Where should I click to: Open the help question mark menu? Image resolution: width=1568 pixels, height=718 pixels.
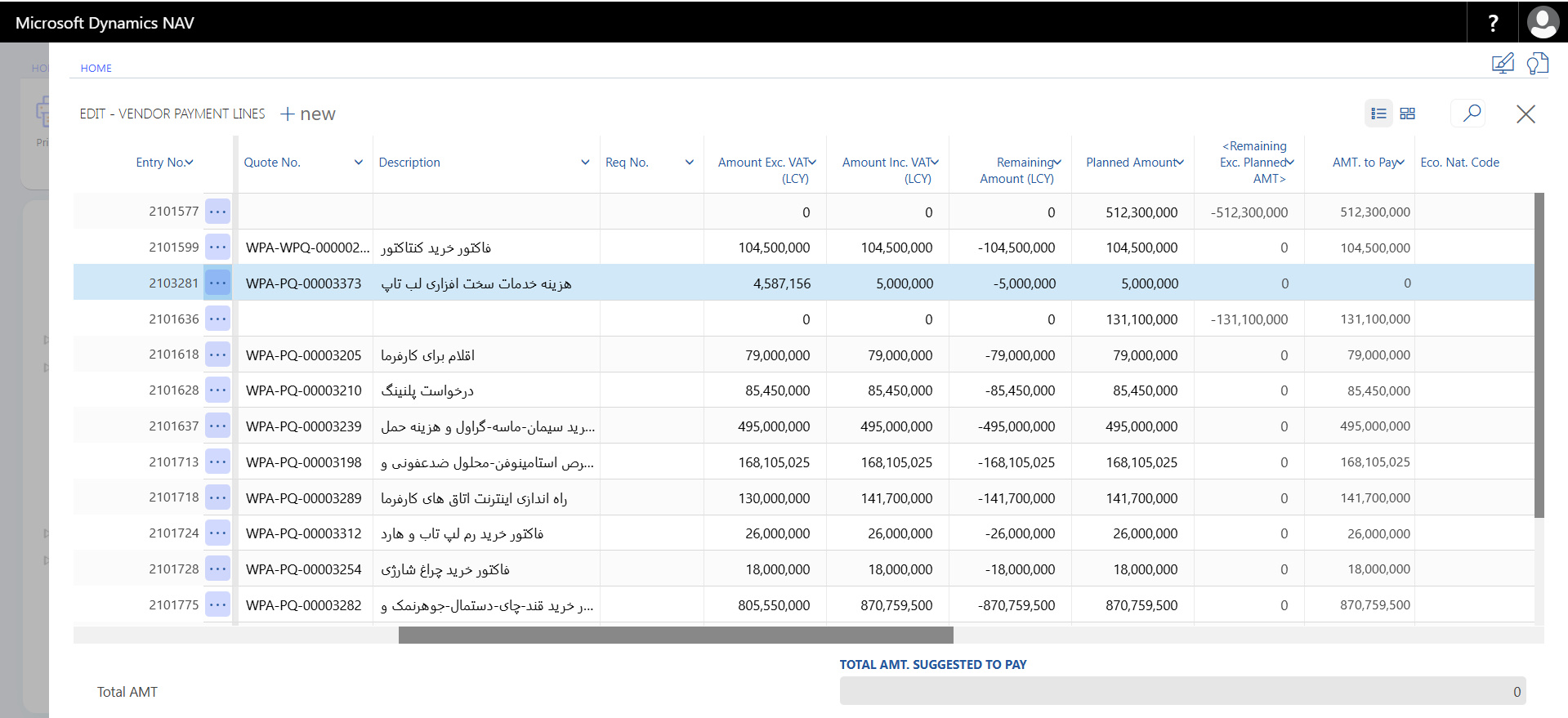click(x=1492, y=22)
